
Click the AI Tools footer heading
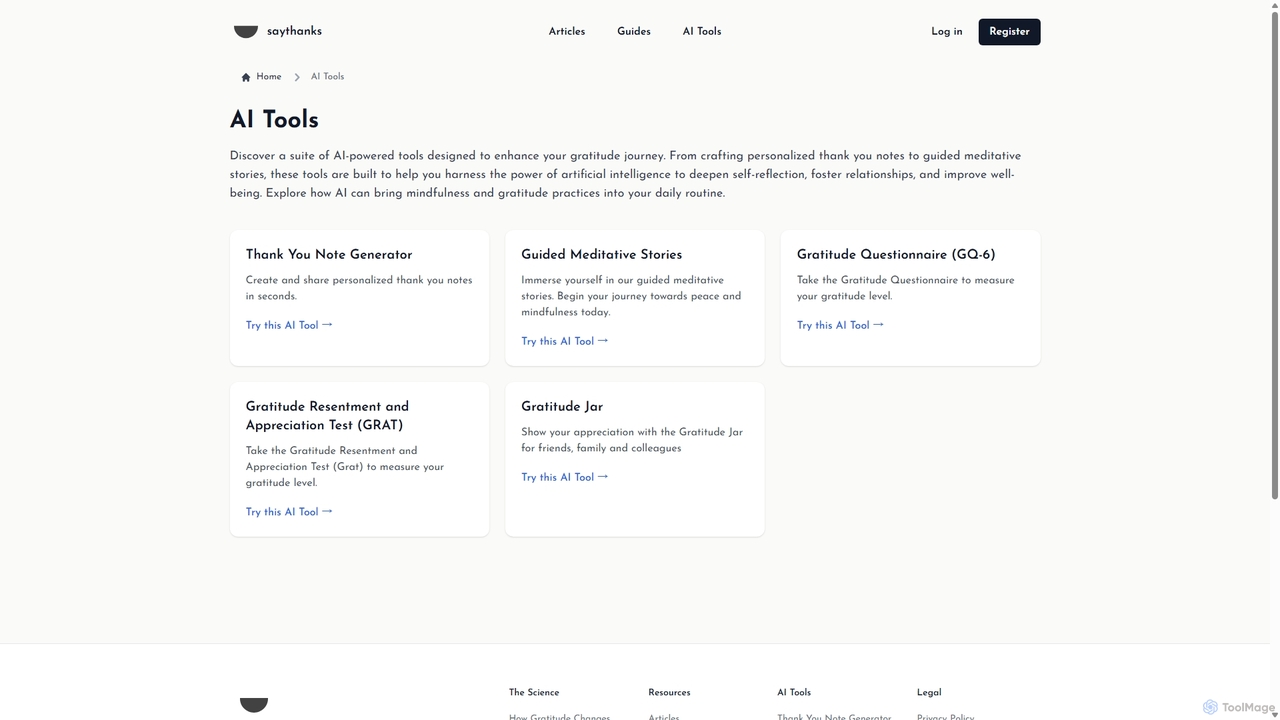tap(794, 692)
